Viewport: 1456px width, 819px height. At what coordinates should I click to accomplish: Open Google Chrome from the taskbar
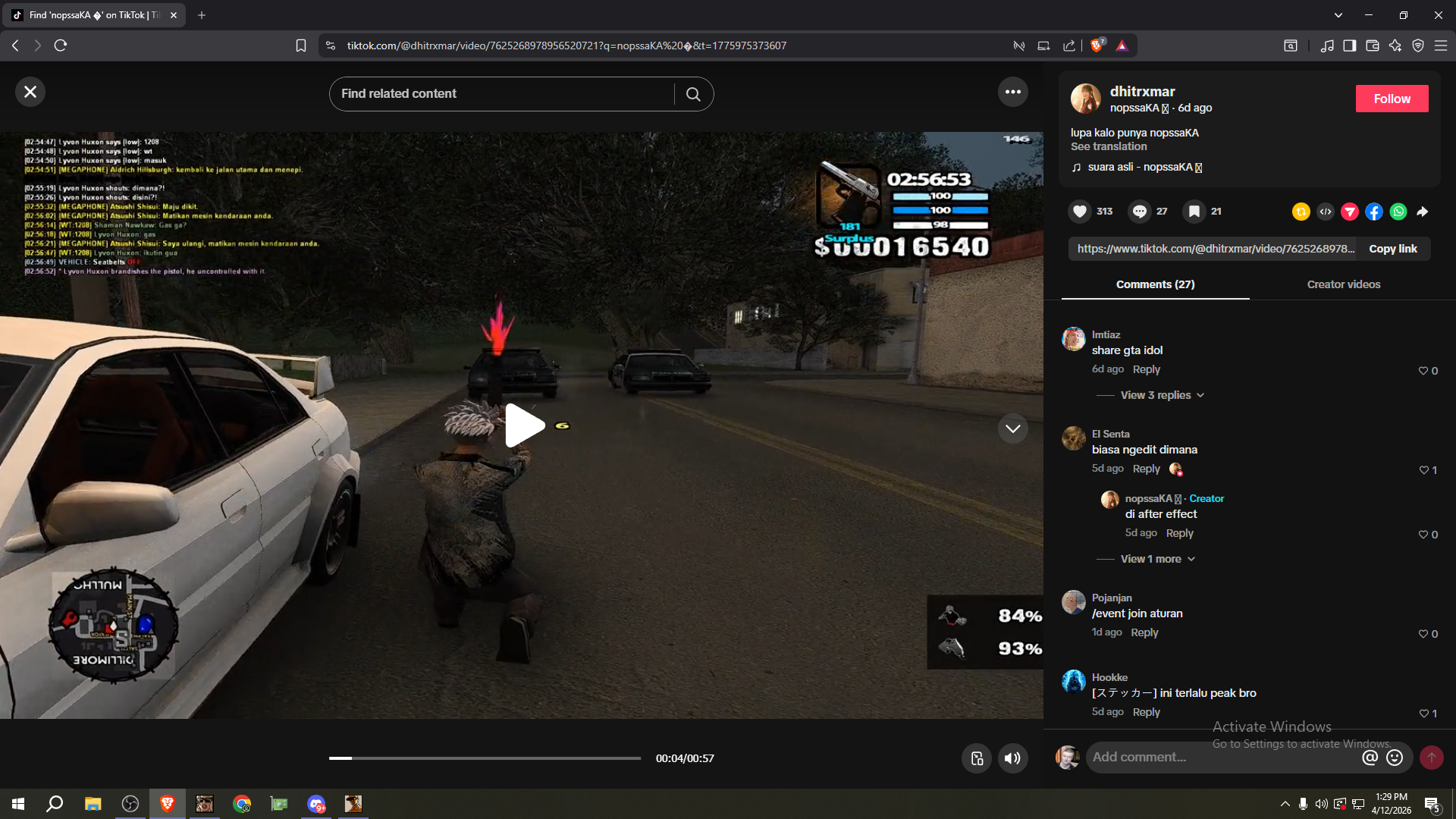point(242,804)
